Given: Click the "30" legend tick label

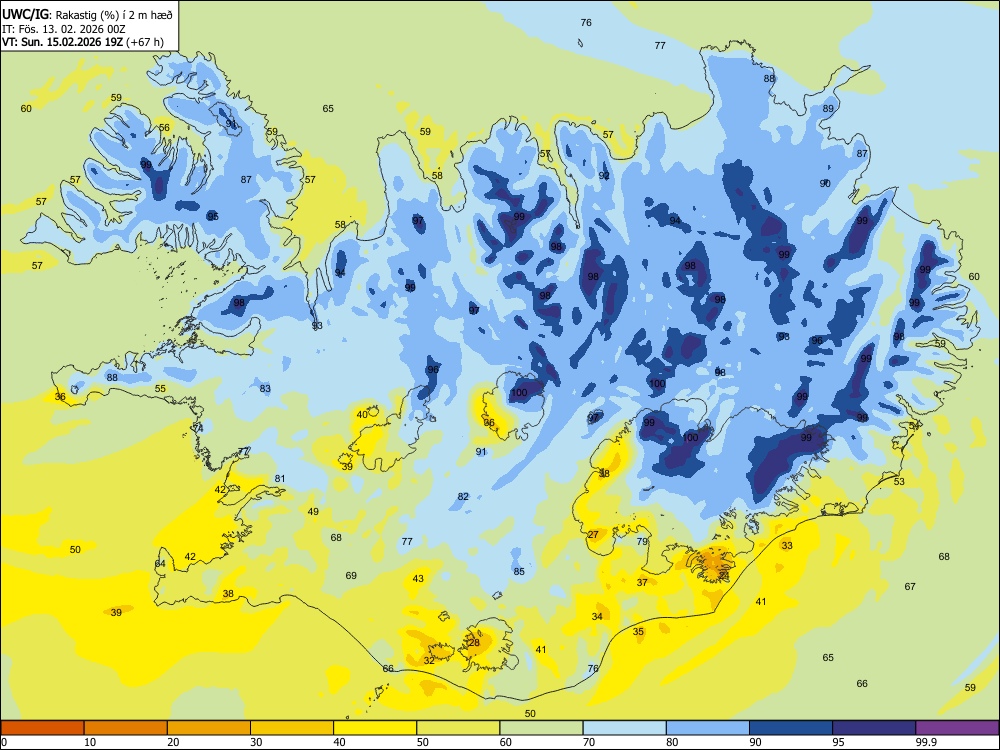Looking at the screenshot, I should [x=256, y=742].
